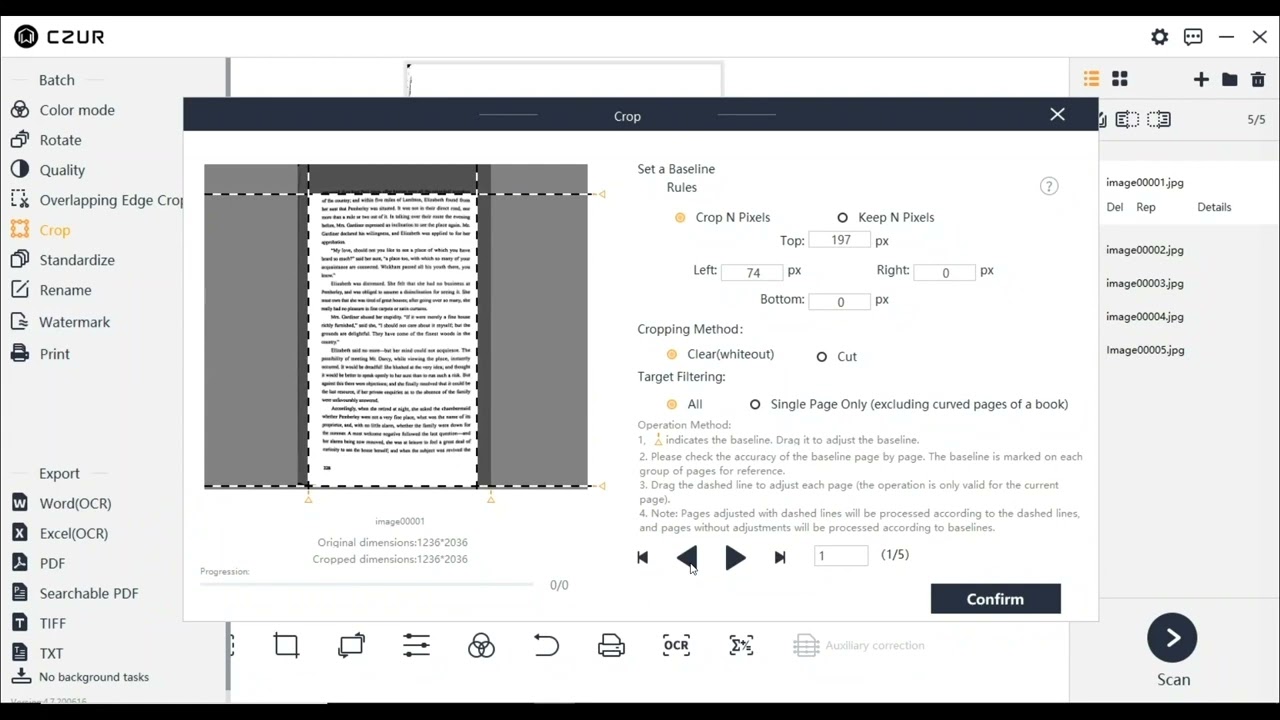Select image00003.jpg in file list
Image resolution: width=1280 pixels, height=720 pixels.
point(1145,283)
